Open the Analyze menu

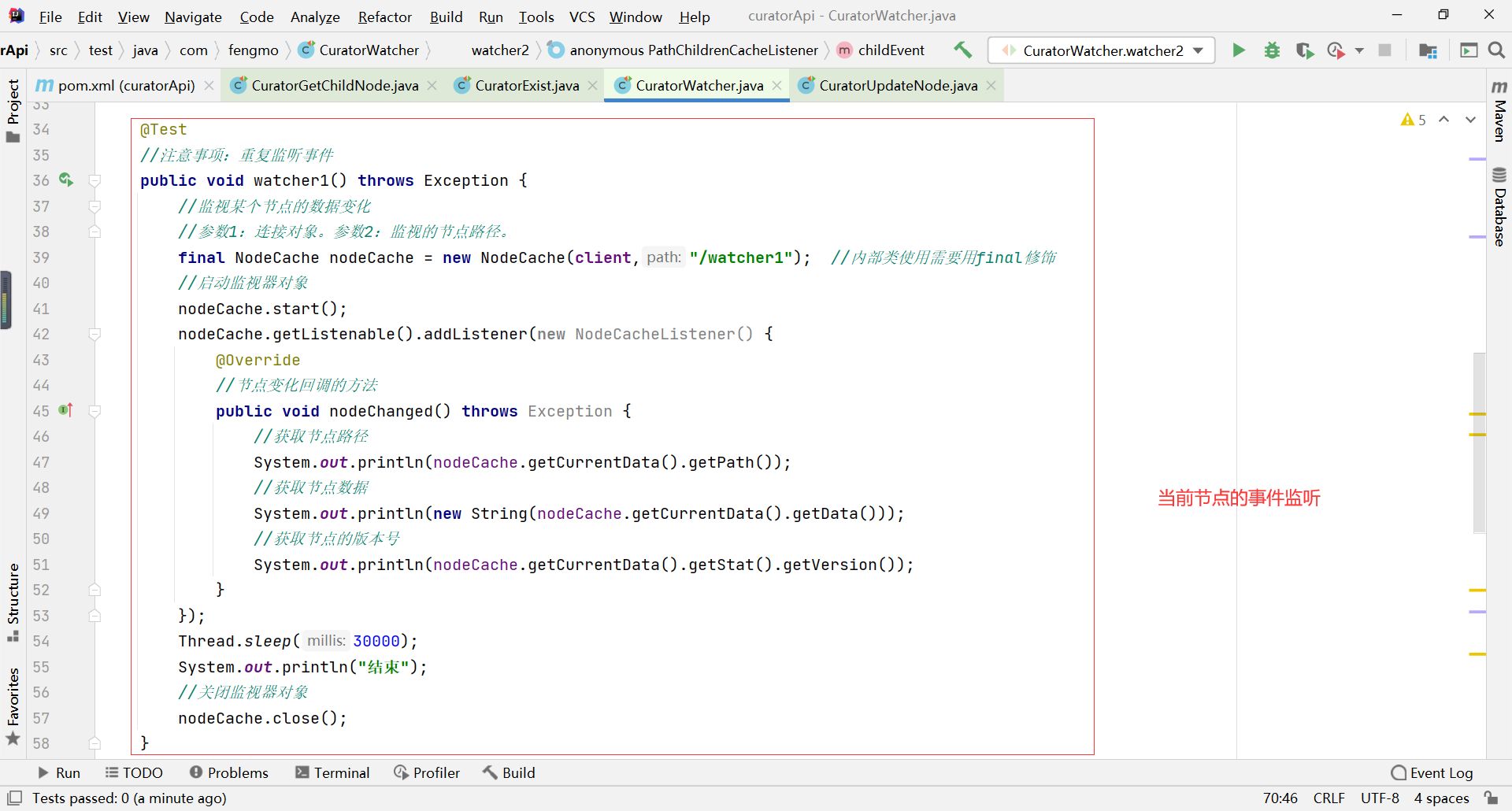coord(315,17)
